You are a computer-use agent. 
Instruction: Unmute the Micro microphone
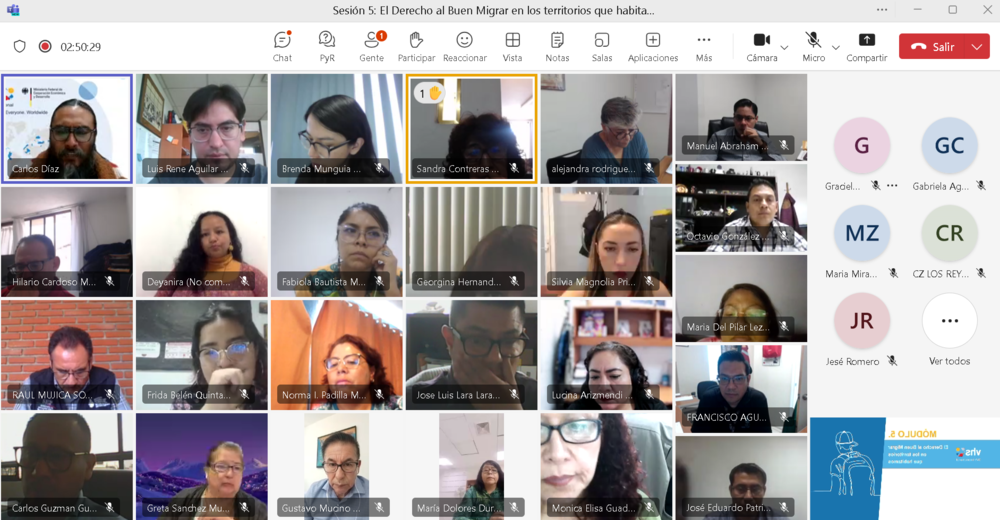click(813, 46)
